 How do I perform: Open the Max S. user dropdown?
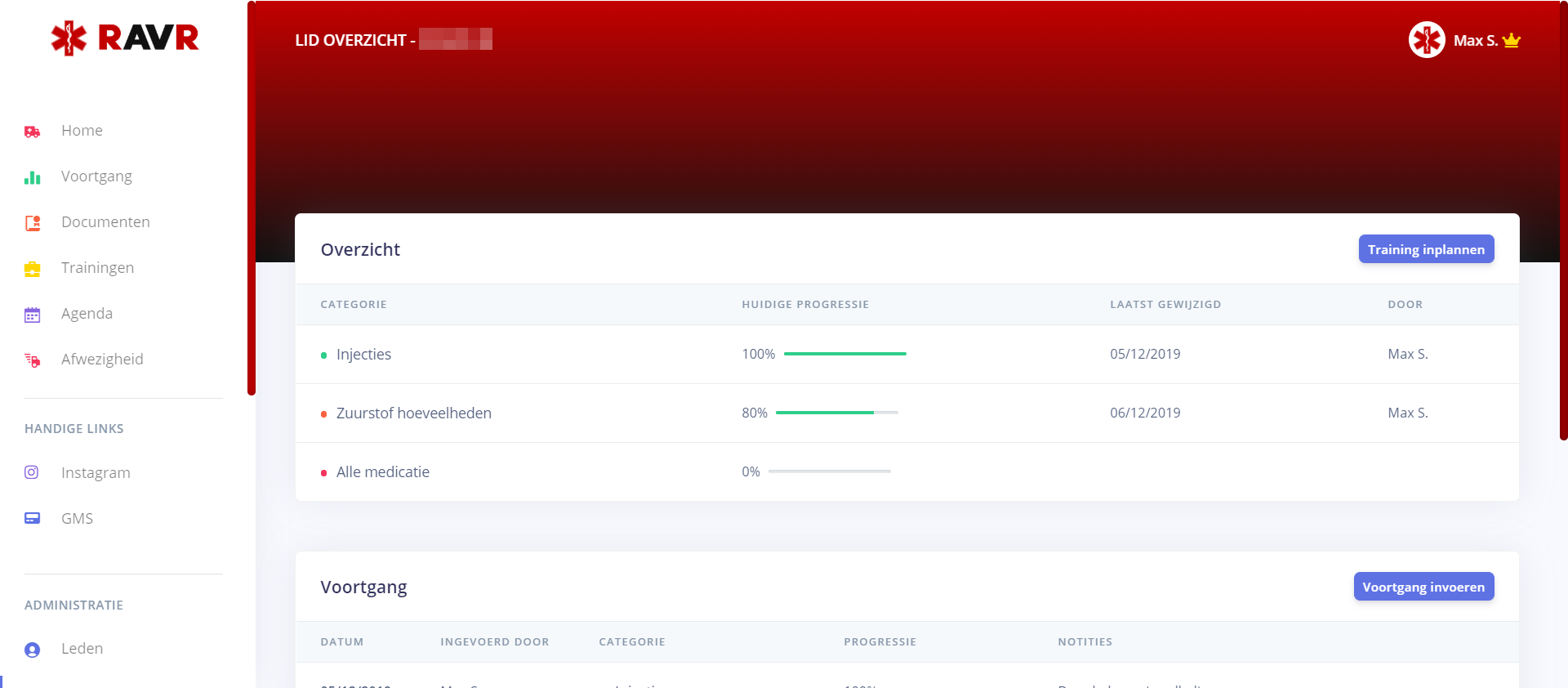click(x=1477, y=41)
